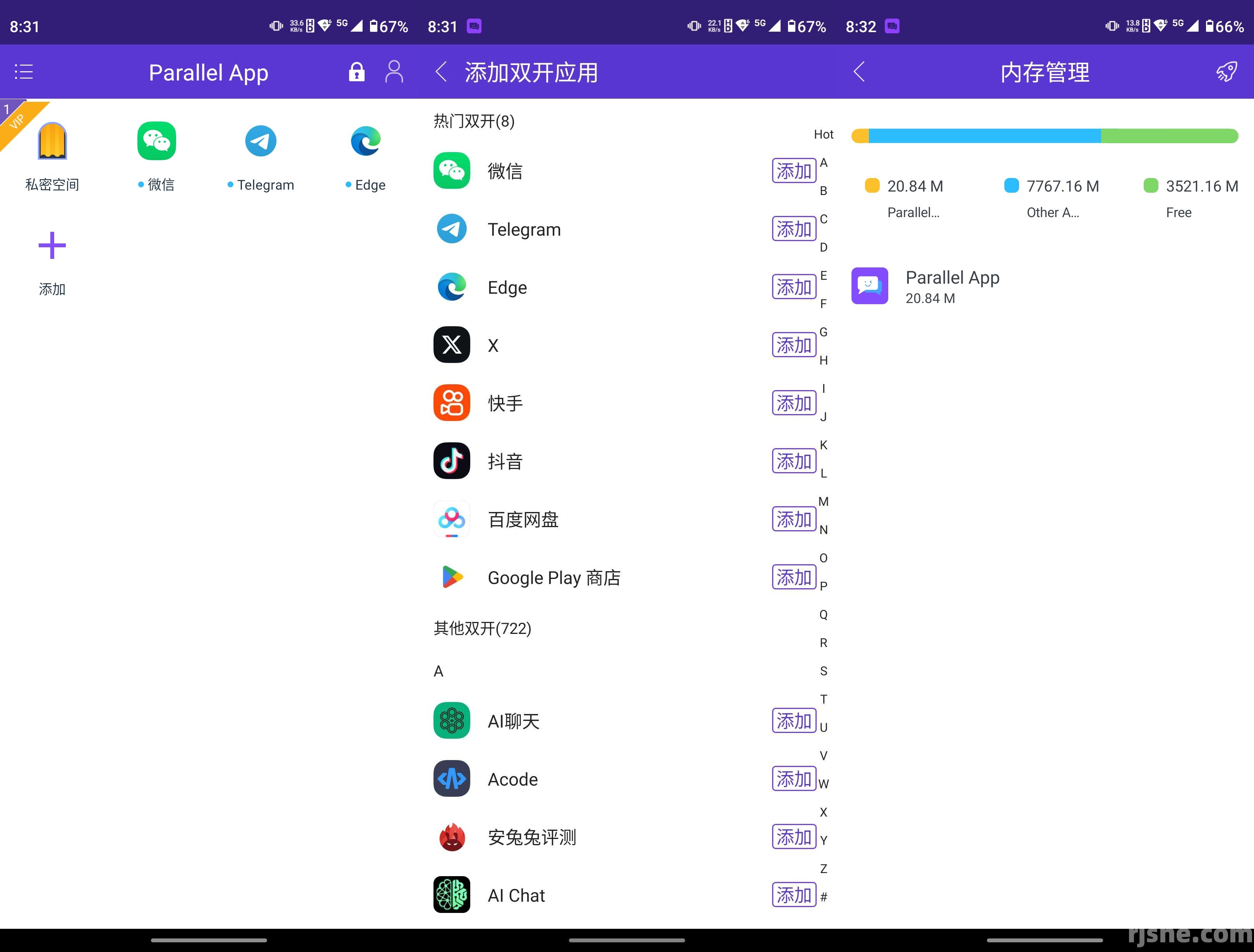1254x952 pixels.
Task: Select Telegram icon in the hot list
Action: tap(452, 229)
